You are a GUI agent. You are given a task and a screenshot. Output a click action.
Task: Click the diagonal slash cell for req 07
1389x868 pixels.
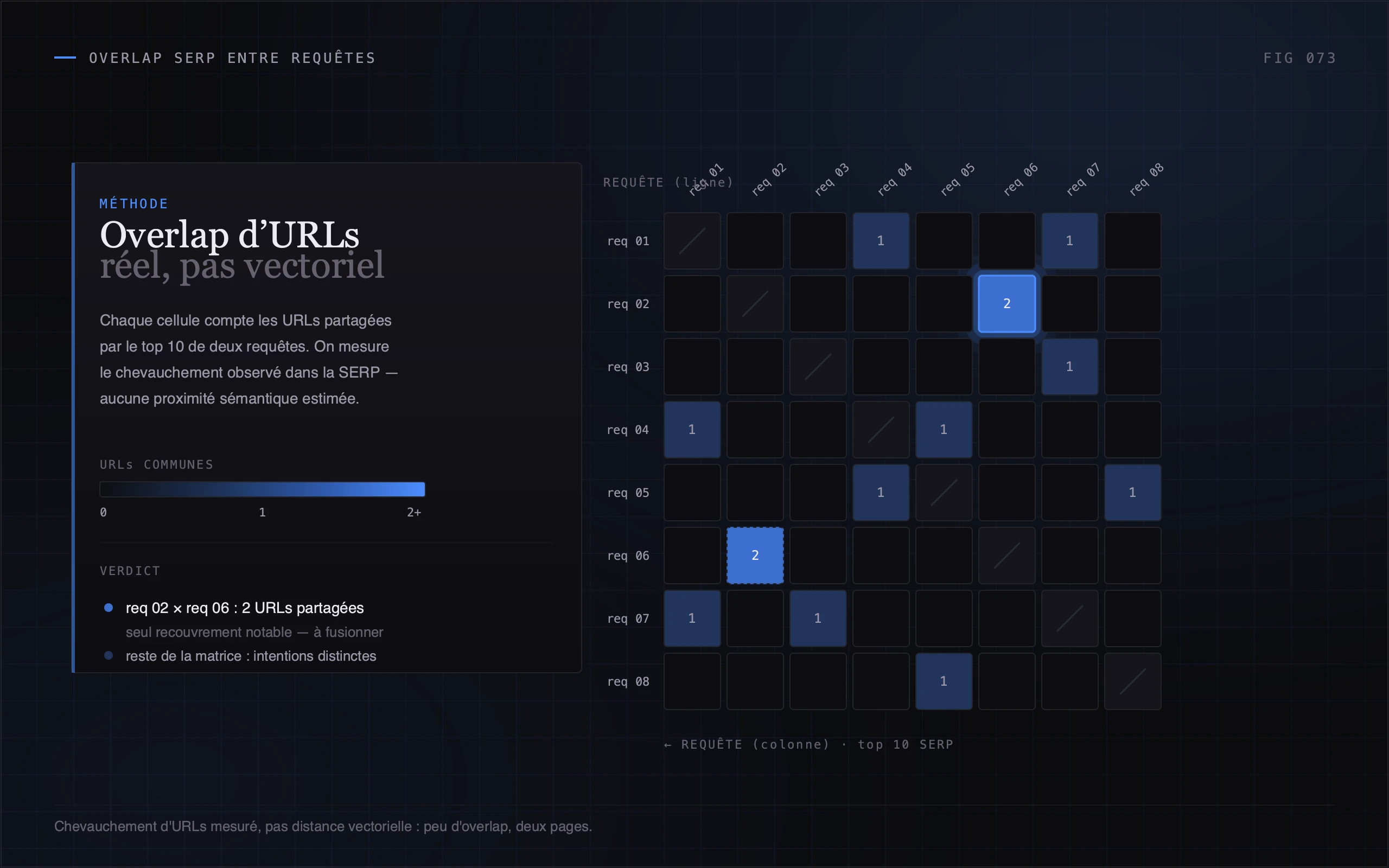point(1069,618)
